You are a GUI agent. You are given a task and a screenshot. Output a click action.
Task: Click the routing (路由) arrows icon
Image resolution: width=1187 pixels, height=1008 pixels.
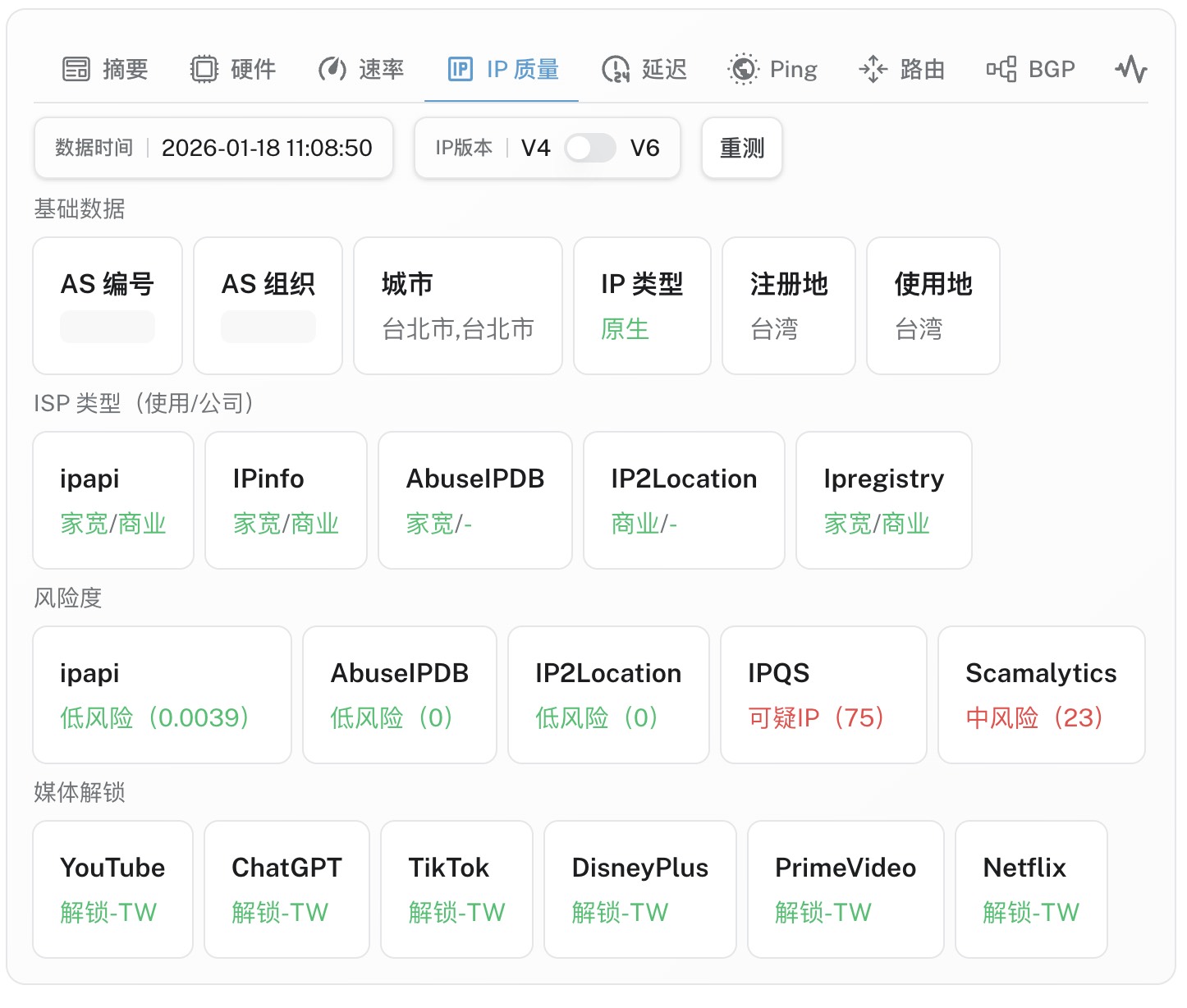[873, 69]
